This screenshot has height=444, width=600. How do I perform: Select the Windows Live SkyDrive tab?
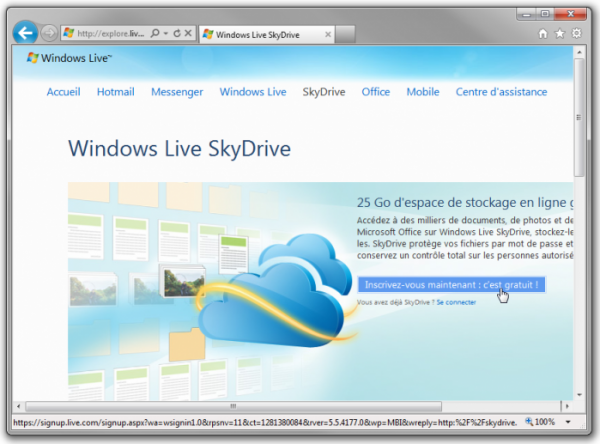click(x=266, y=34)
